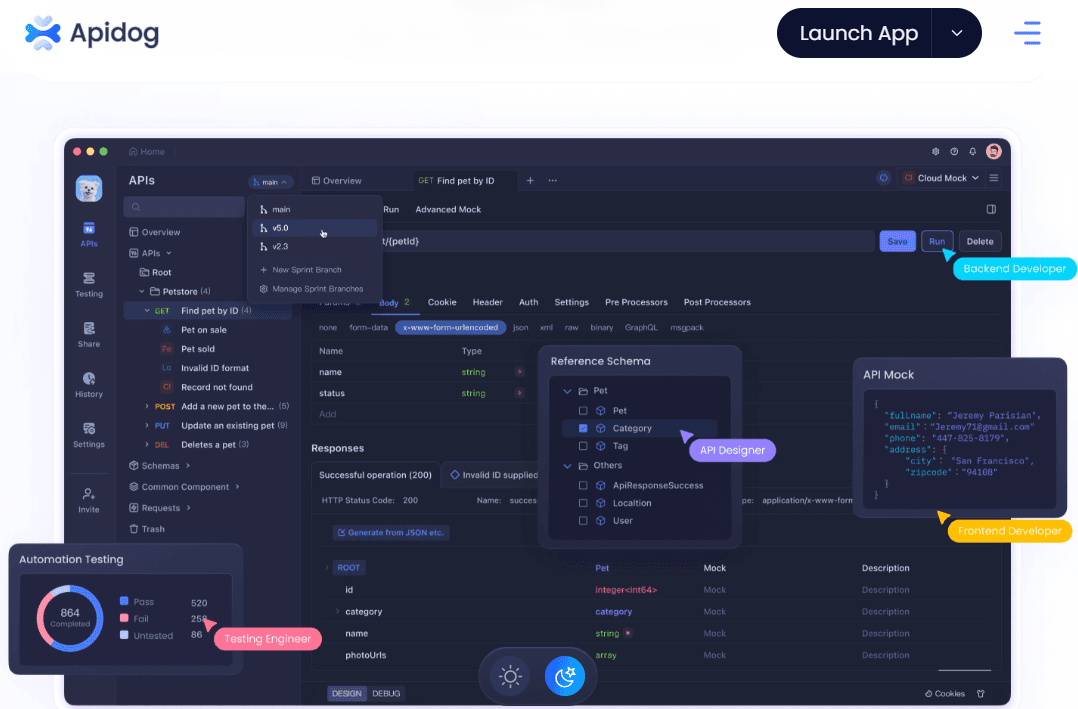The width and height of the screenshot is (1078, 709).
Task: Select the v2.3 branch
Action: [x=315, y=246]
